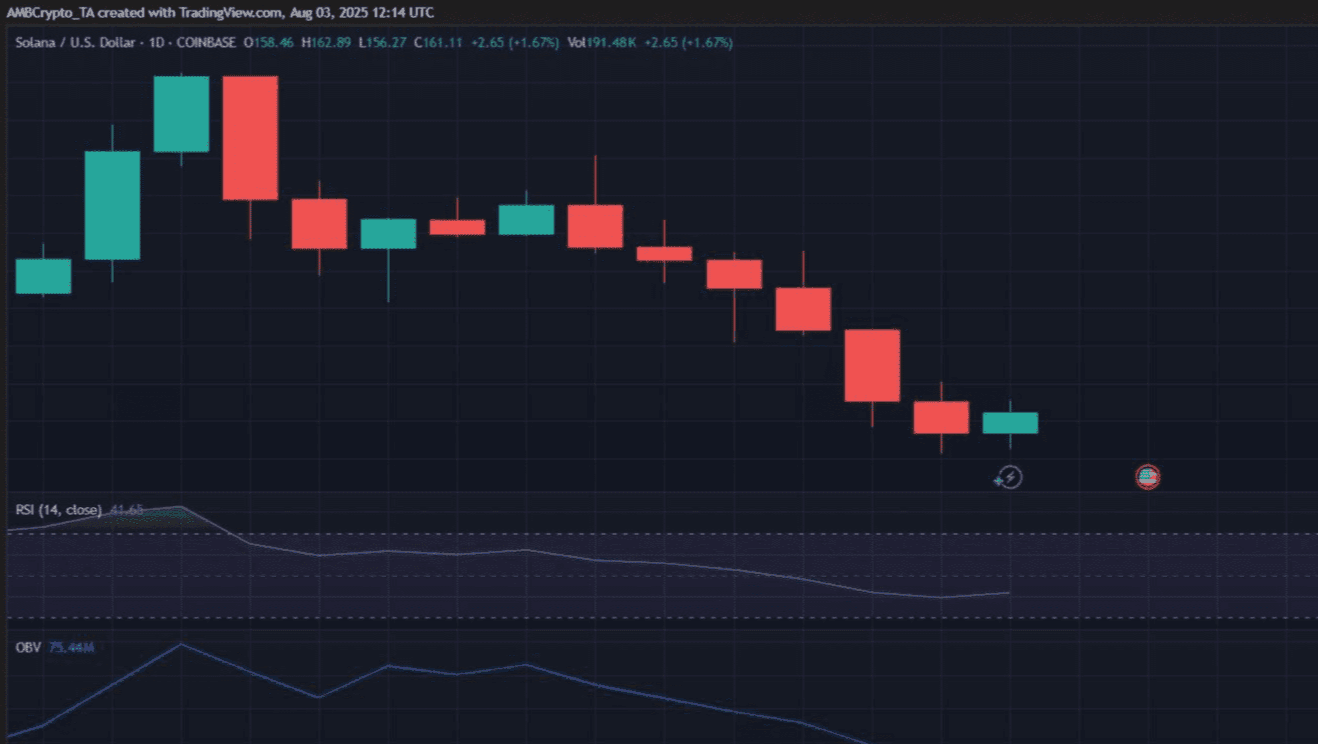This screenshot has width=1319, height=744.
Task: Click the OBV value 75.44M
Action: pyautogui.click(x=71, y=648)
